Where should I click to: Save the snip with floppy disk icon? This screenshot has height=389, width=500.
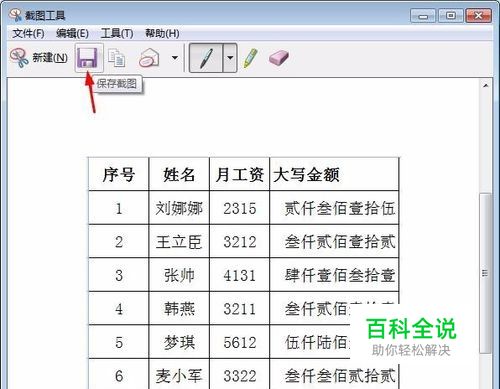click(88, 58)
